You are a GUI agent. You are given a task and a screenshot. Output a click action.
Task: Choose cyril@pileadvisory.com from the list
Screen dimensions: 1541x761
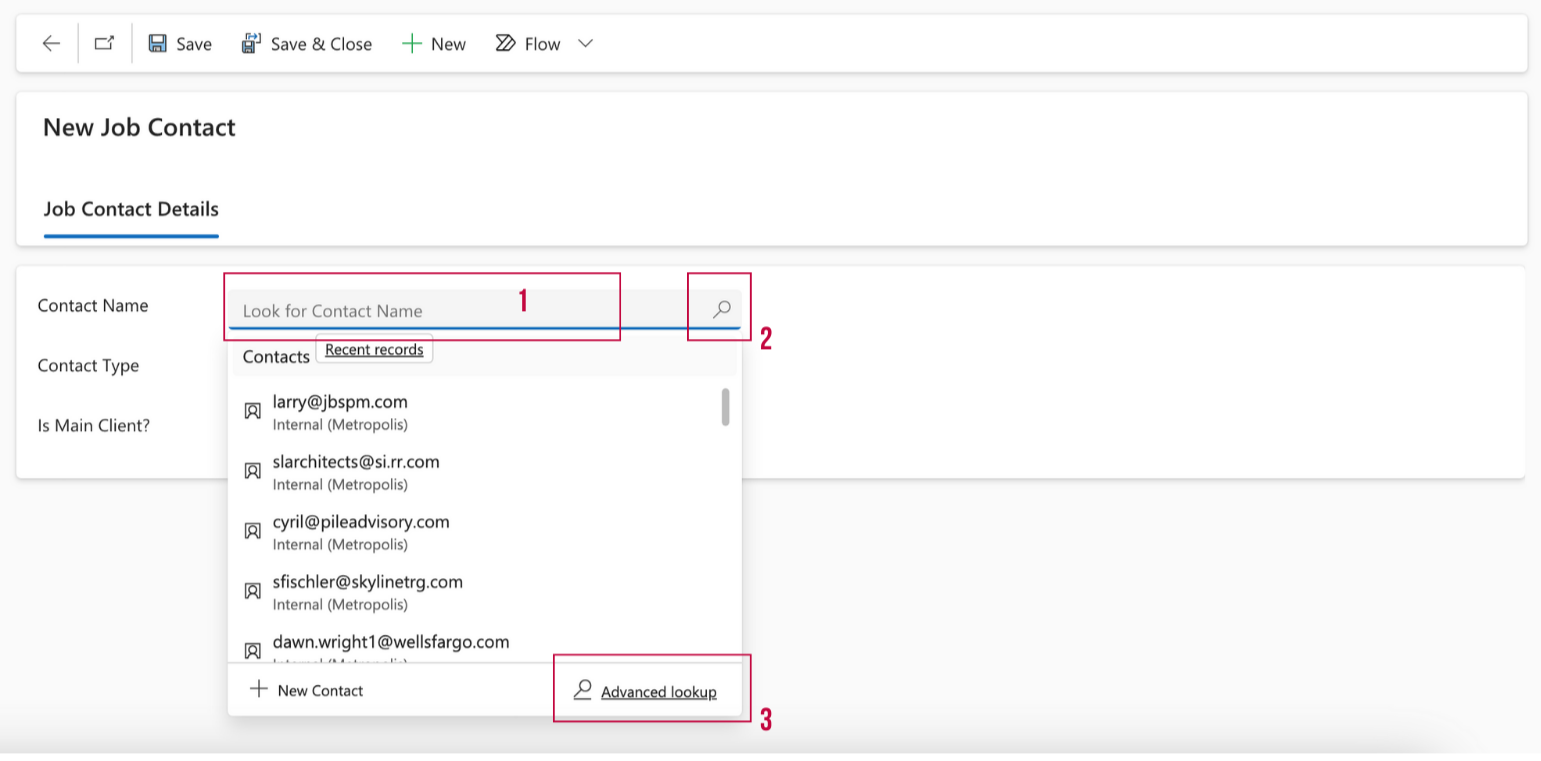point(360,522)
